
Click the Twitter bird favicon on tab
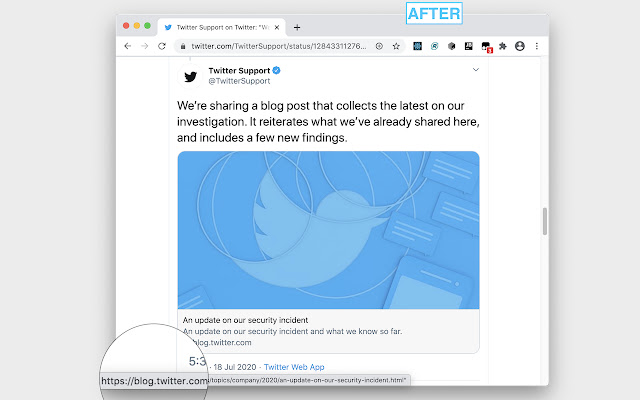point(168,27)
